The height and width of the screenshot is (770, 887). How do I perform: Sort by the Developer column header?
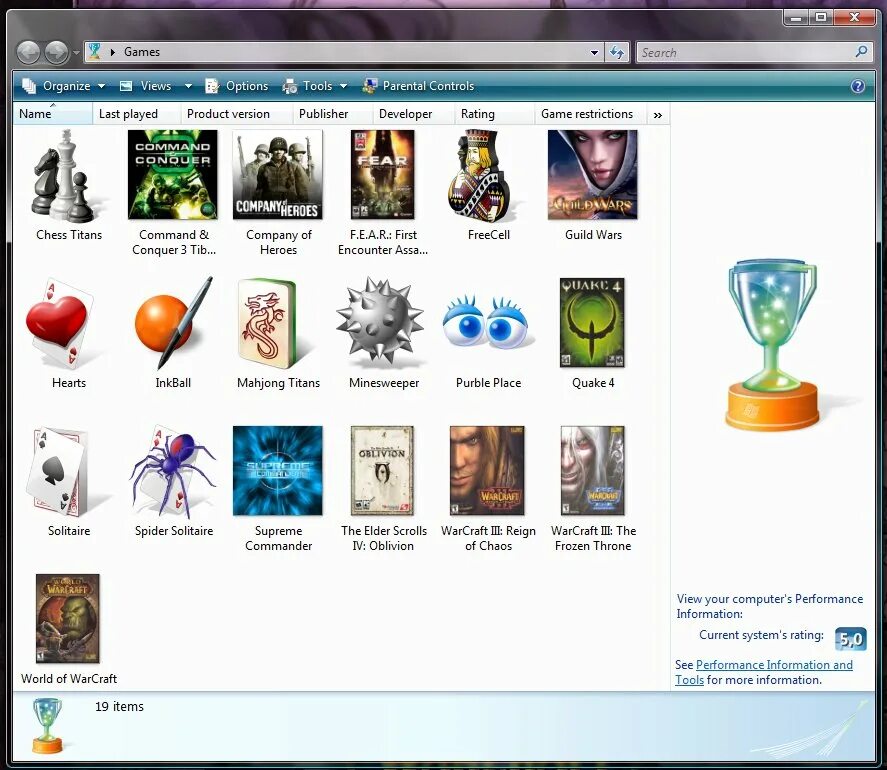(x=414, y=114)
